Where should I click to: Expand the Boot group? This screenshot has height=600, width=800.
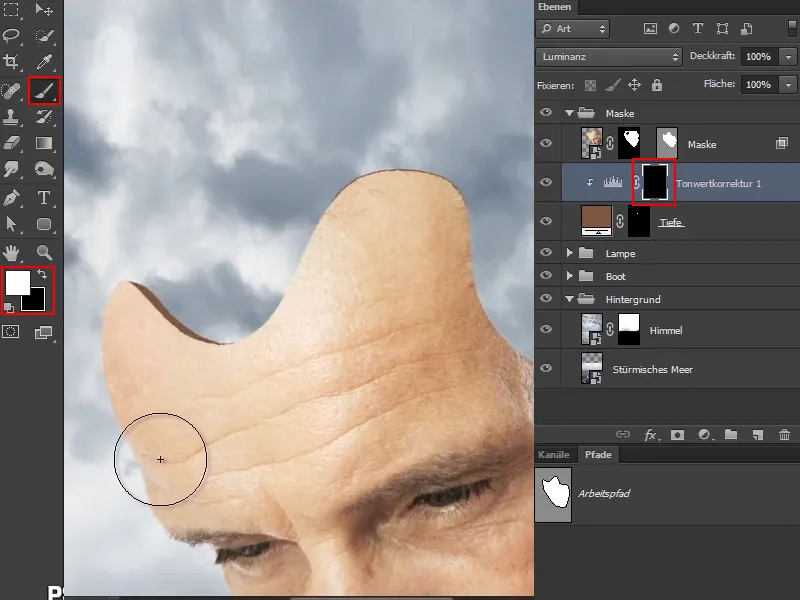[x=569, y=276]
